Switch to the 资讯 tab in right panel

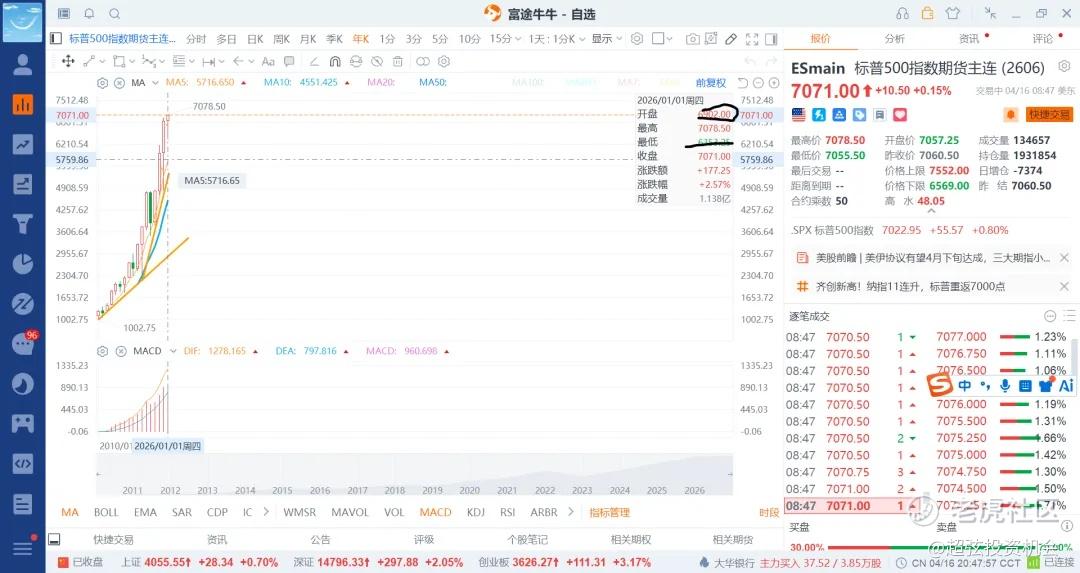[x=969, y=39]
